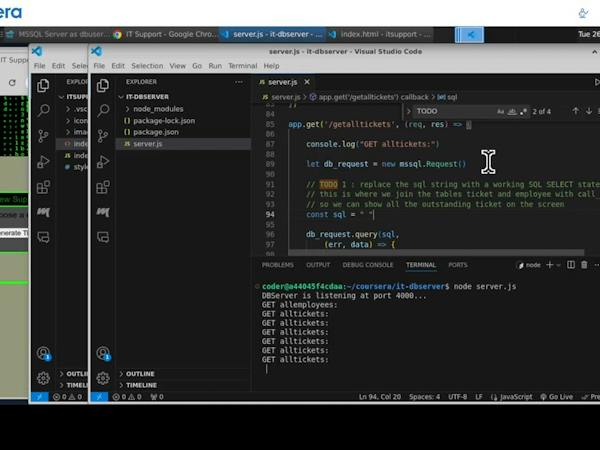Open new terminal launch profile dropdown
The height and width of the screenshot is (450, 600).
pyautogui.click(x=558, y=265)
